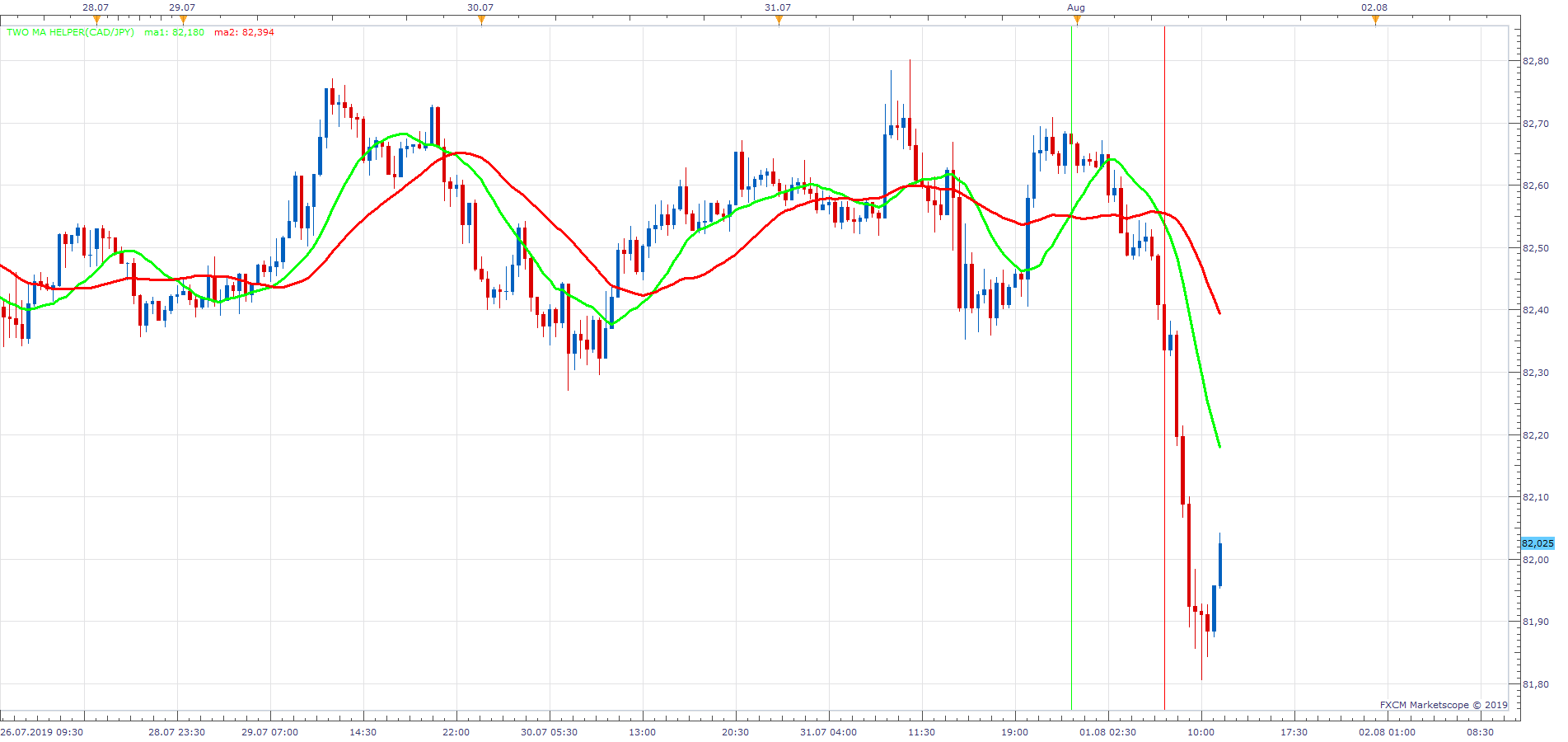Click the 82,30 price axis label
Screen dimensions: 1568x742
click(1536, 373)
